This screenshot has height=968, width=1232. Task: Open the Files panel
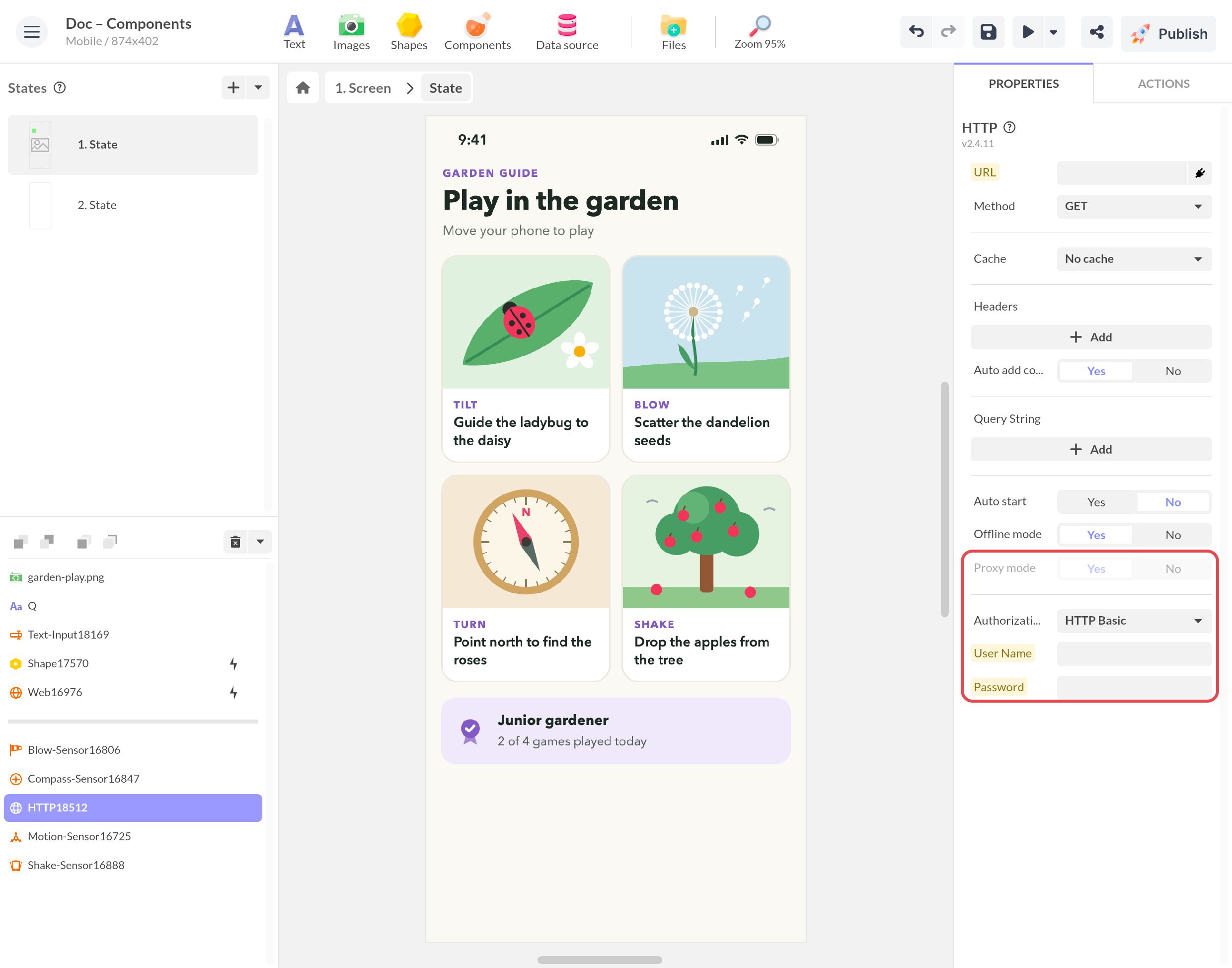(x=674, y=32)
